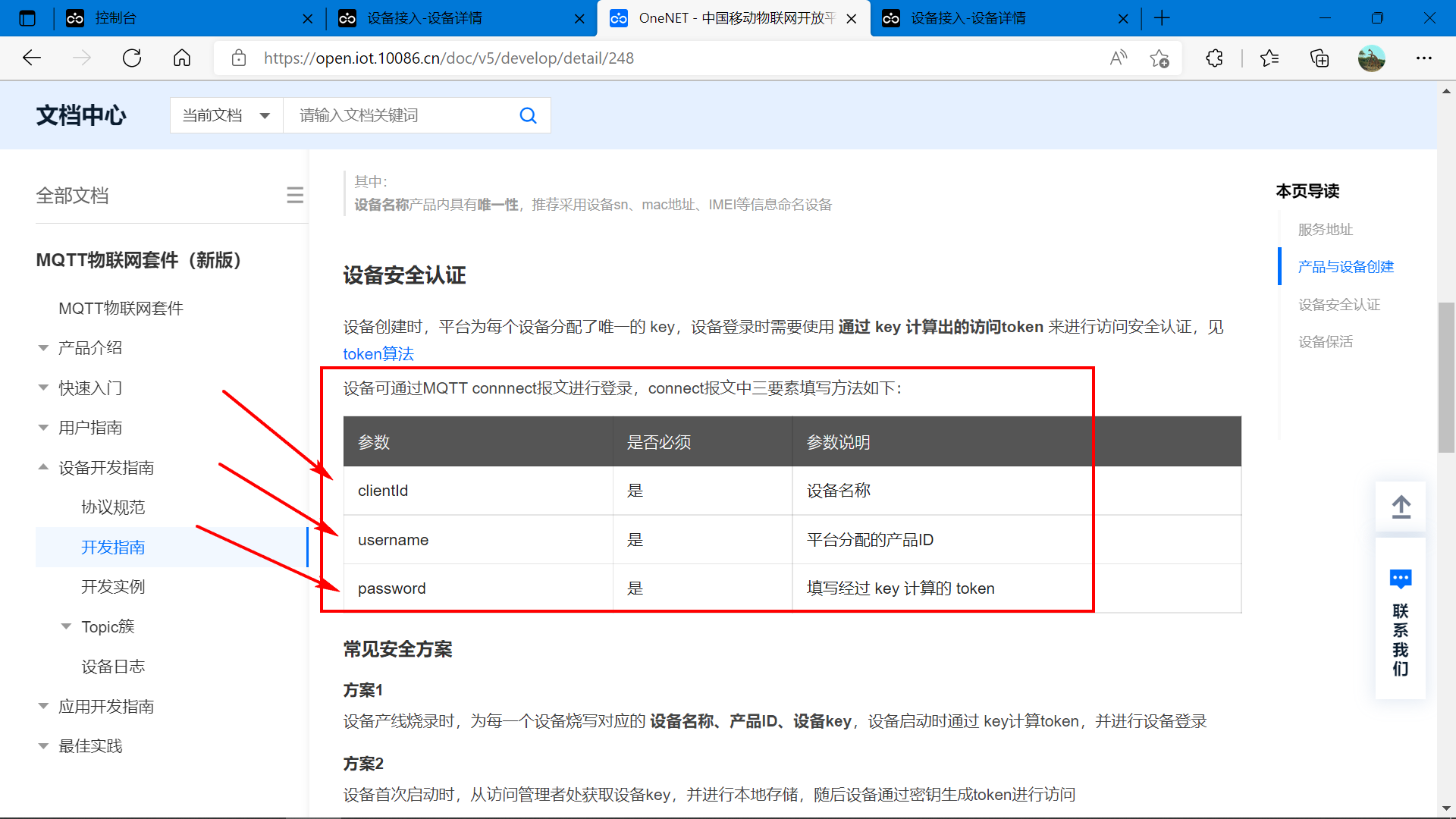Add this page to favorites
The width and height of the screenshot is (1456, 819).
(1159, 58)
